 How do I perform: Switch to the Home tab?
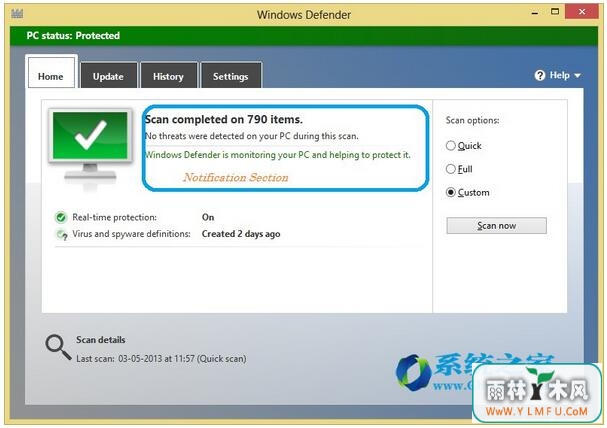pyautogui.click(x=51, y=72)
